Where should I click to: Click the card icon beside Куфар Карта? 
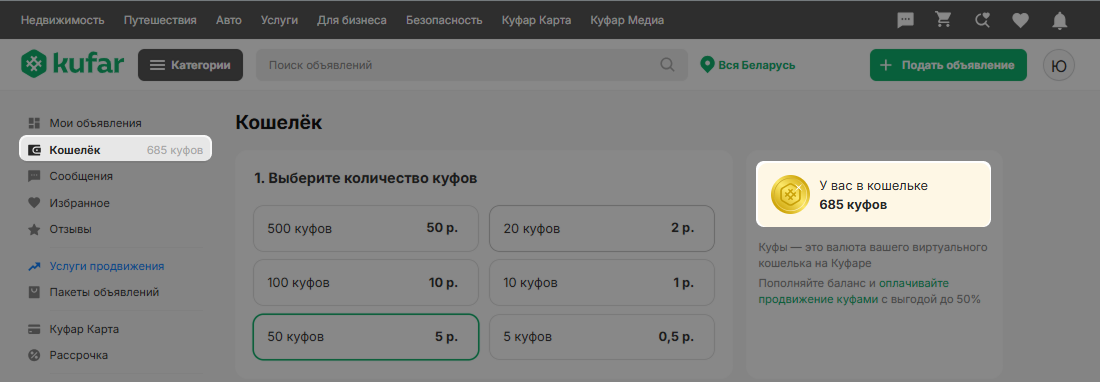(34, 329)
